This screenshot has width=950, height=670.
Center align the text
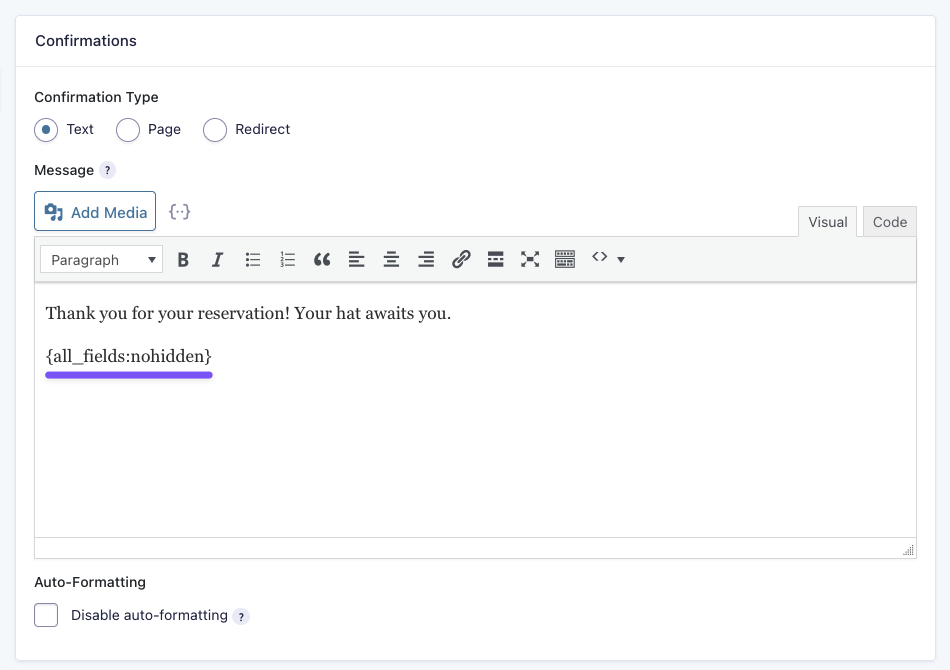[x=391, y=260]
